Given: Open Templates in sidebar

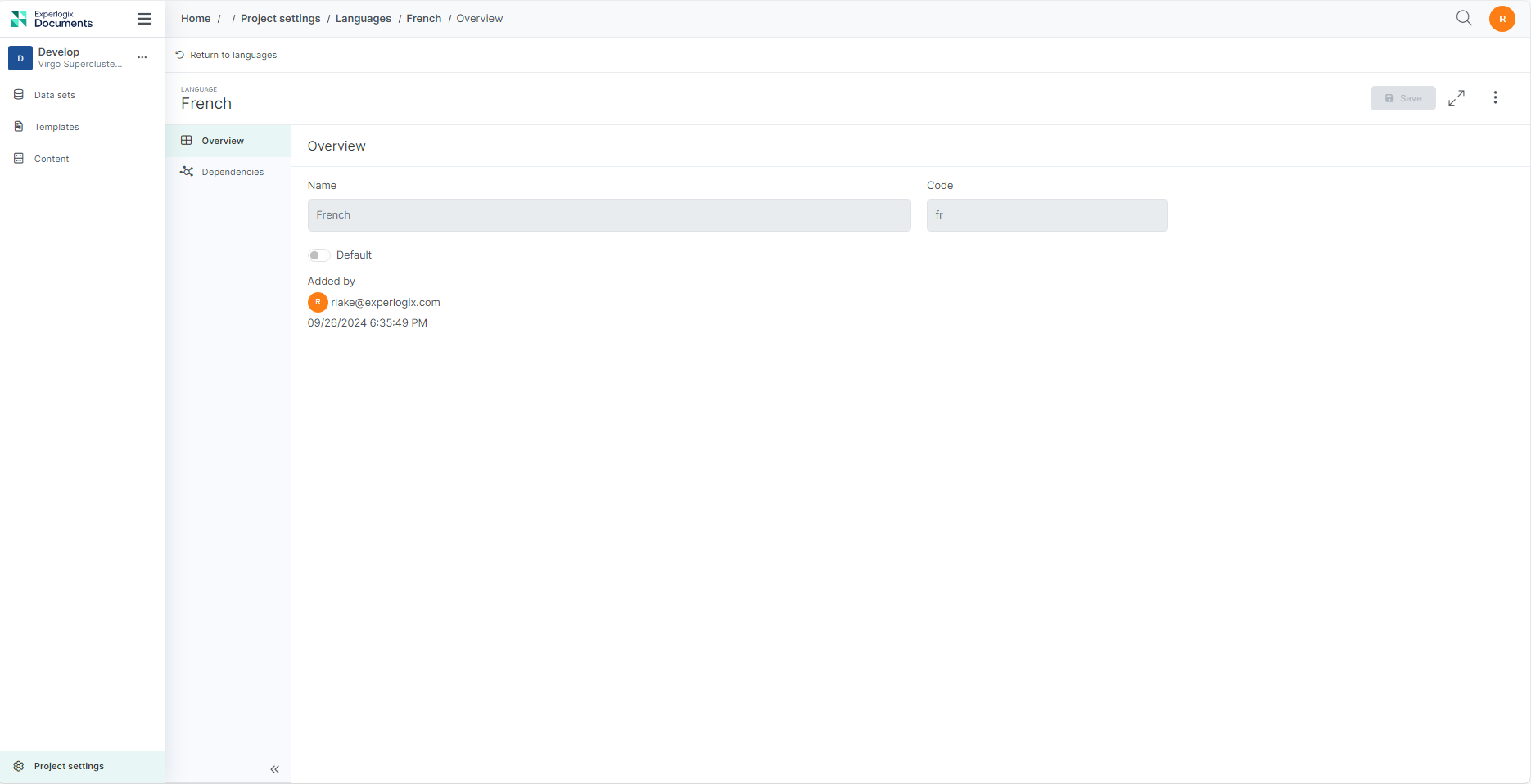Looking at the screenshot, I should [x=56, y=127].
